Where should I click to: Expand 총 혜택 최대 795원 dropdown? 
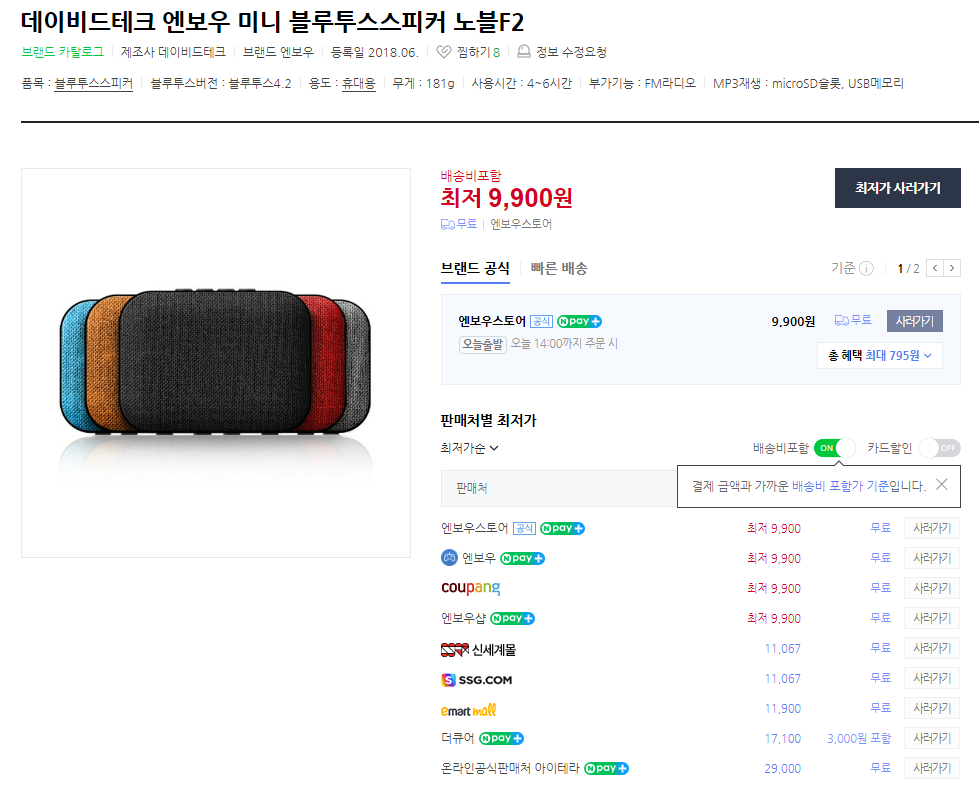pos(879,355)
